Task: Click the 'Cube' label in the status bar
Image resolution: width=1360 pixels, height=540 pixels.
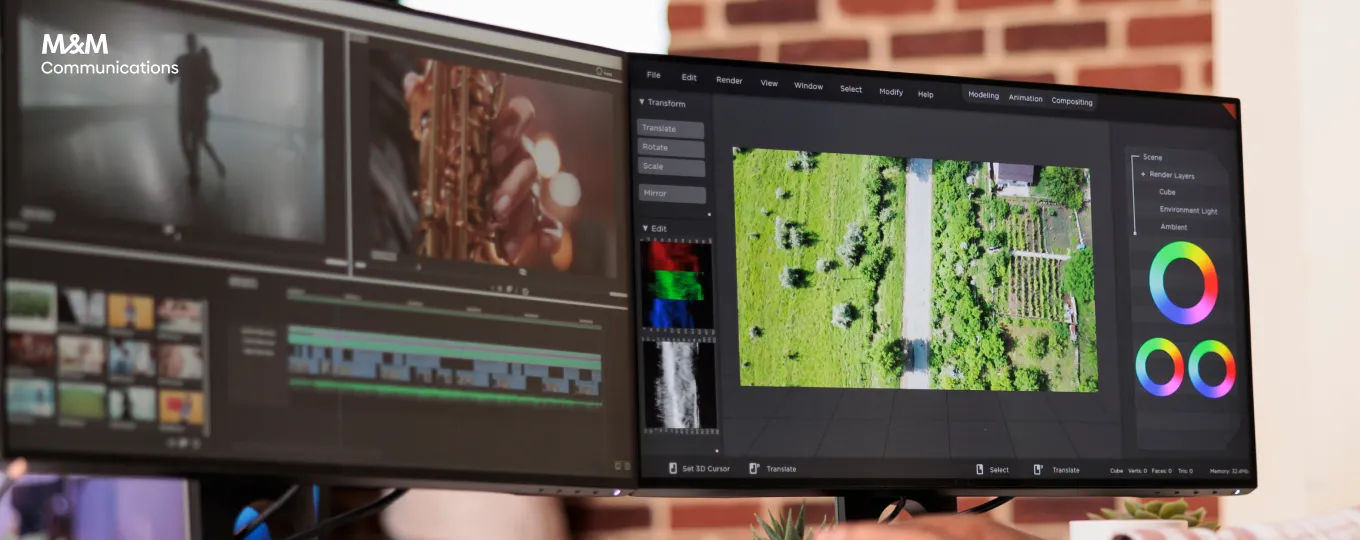Action: point(1116,470)
